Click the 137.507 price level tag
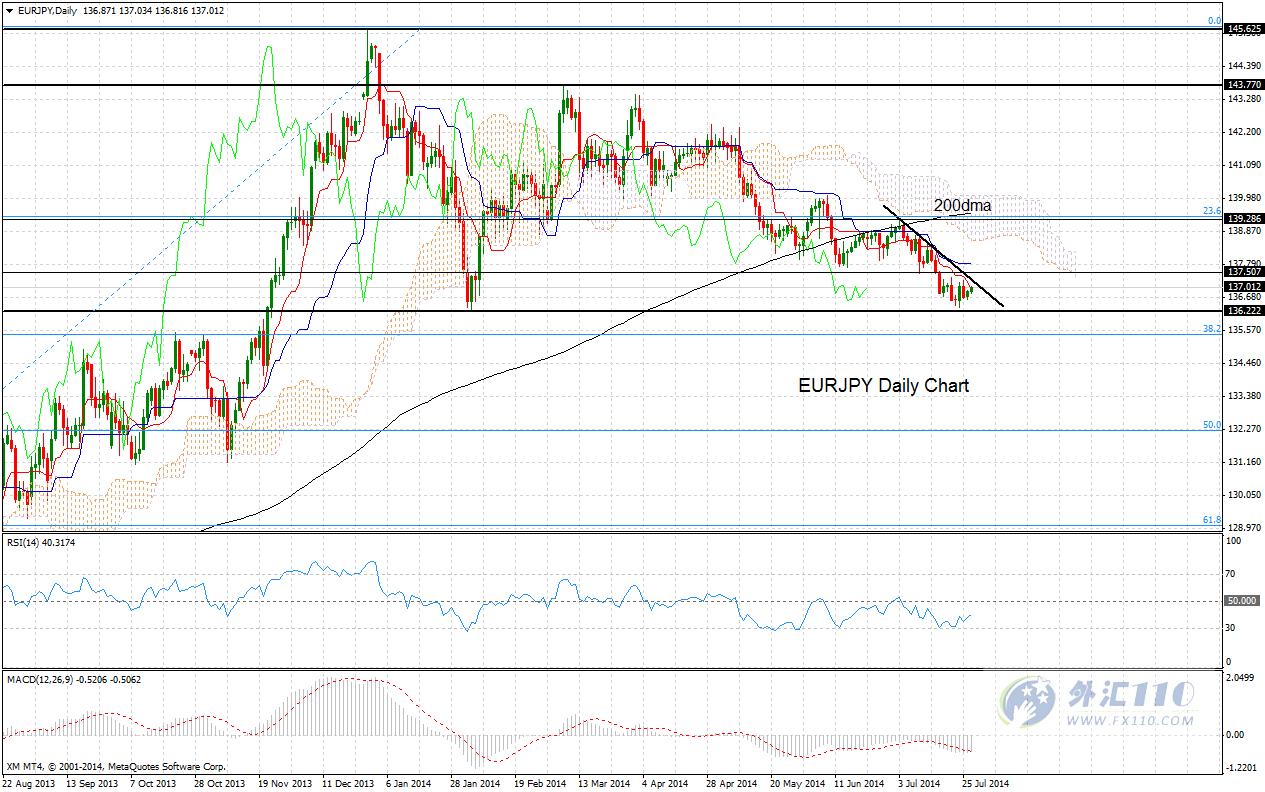Screen dimensions: 1265x792 [x=1244, y=272]
